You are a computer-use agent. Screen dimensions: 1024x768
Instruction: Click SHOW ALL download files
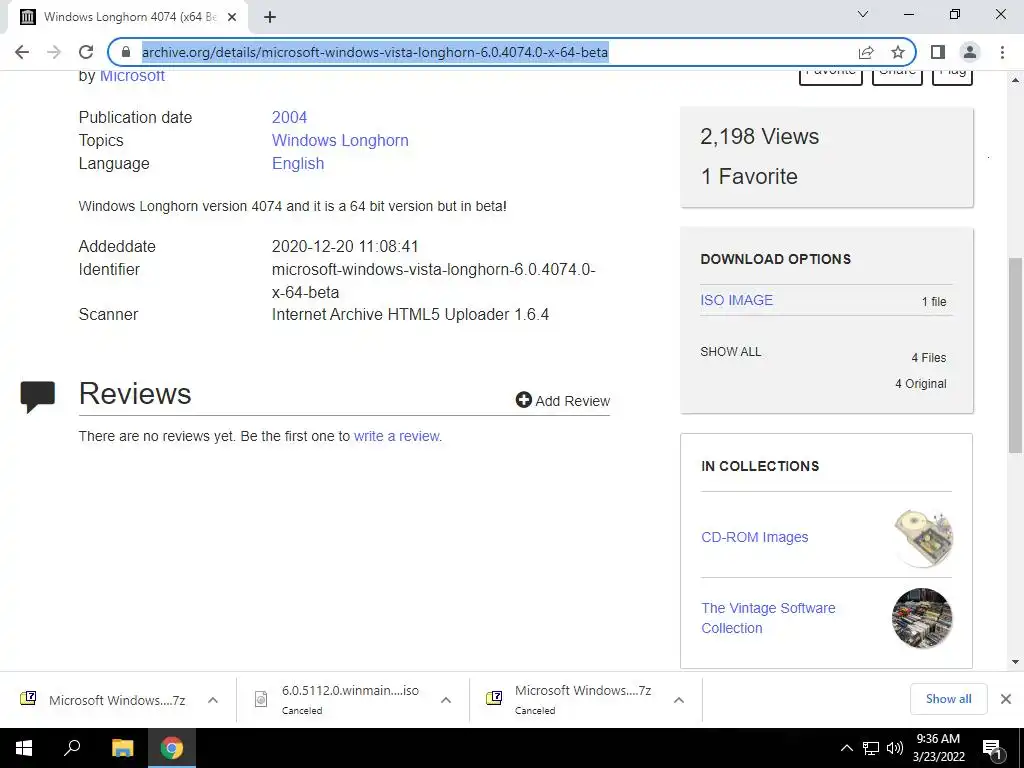pyautogui.click(x=731, y=352)
